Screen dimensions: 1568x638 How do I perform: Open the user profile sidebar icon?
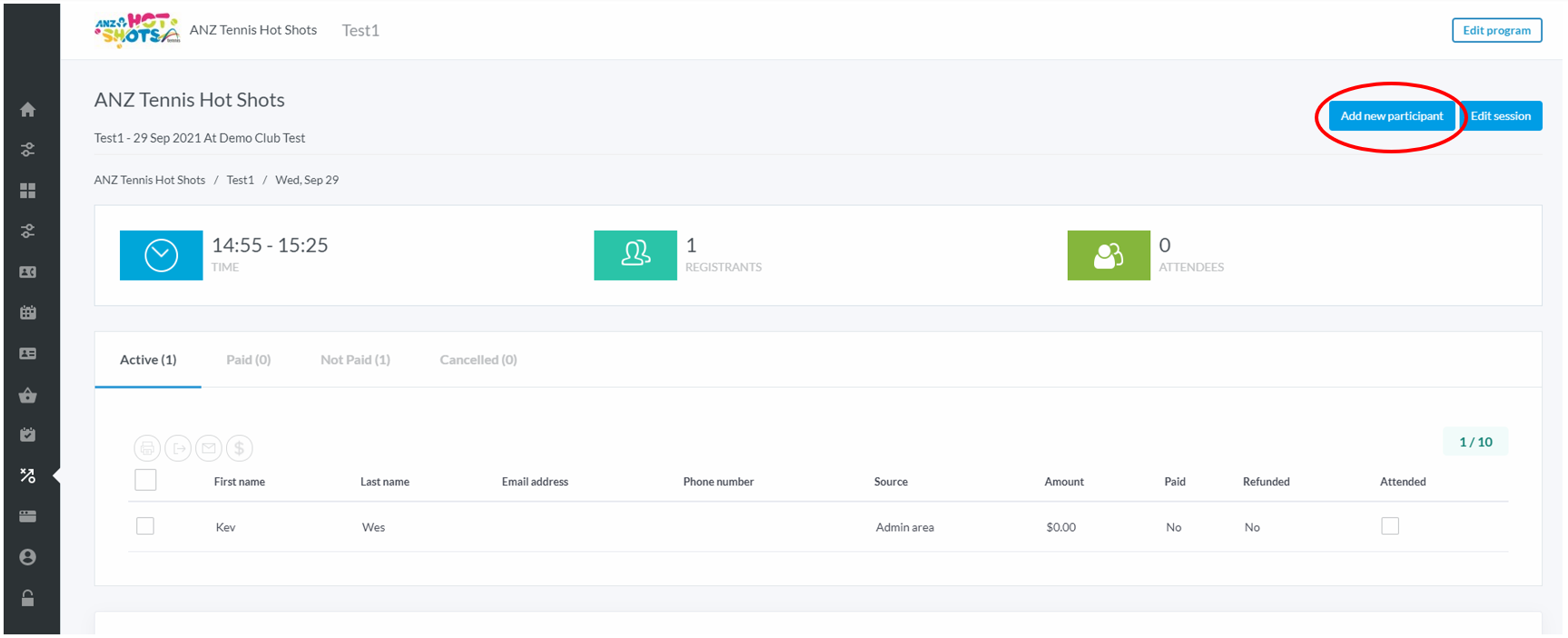tap(28, 557)
